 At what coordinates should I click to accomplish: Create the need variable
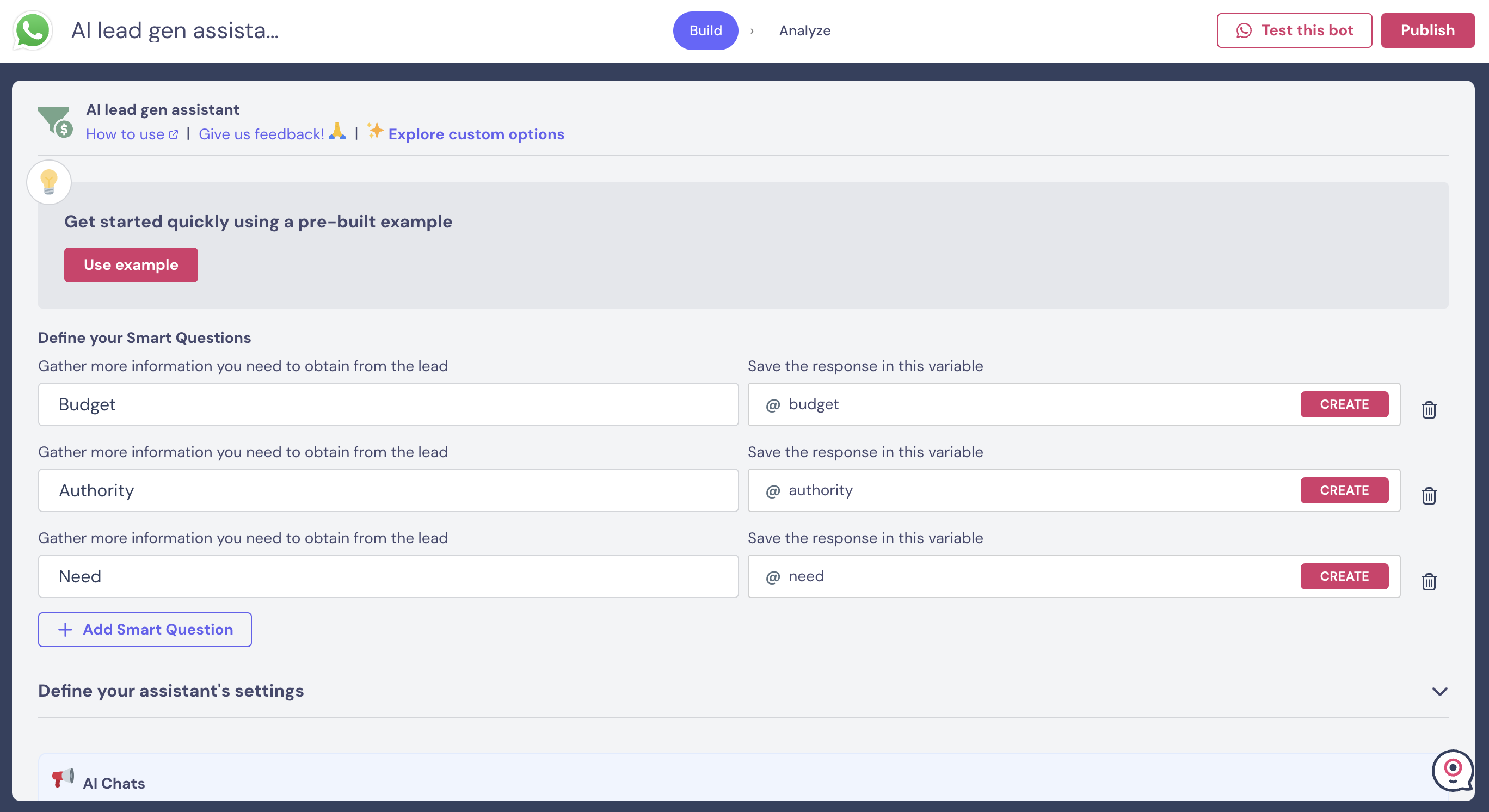click(1344, 576)
